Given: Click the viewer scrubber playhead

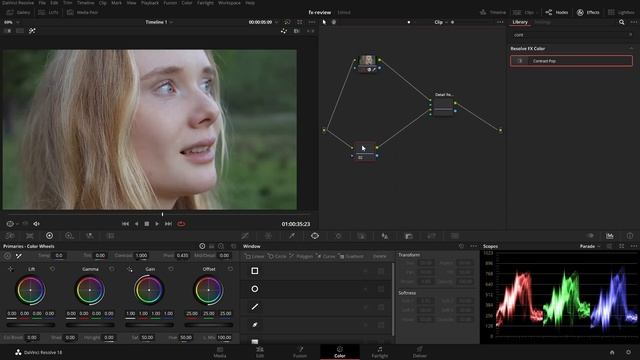Looking at the screenshot, I should (162, 214).
